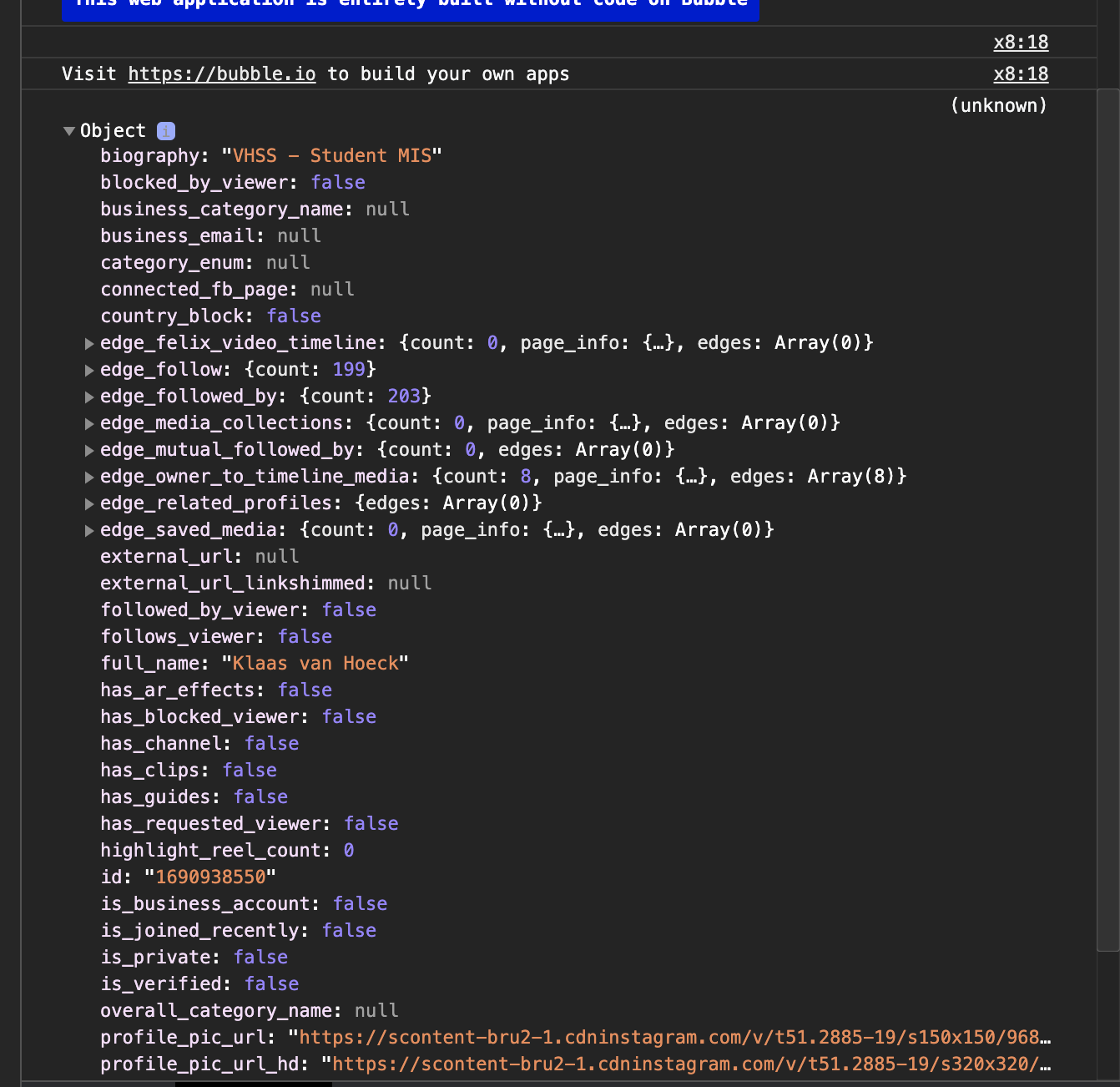Click the business_email null row

(x=210, y=235)
